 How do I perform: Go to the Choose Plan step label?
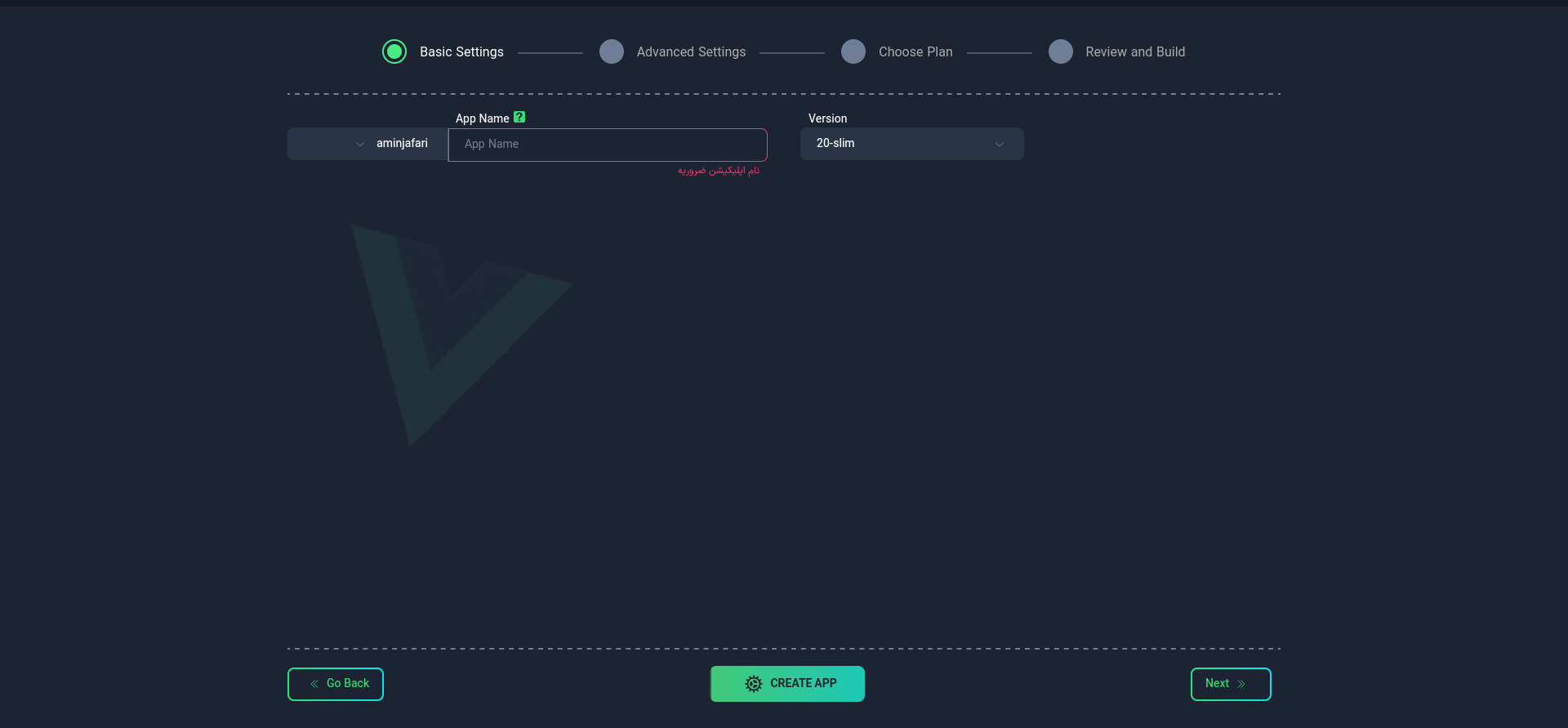click(x=915, y=51)
